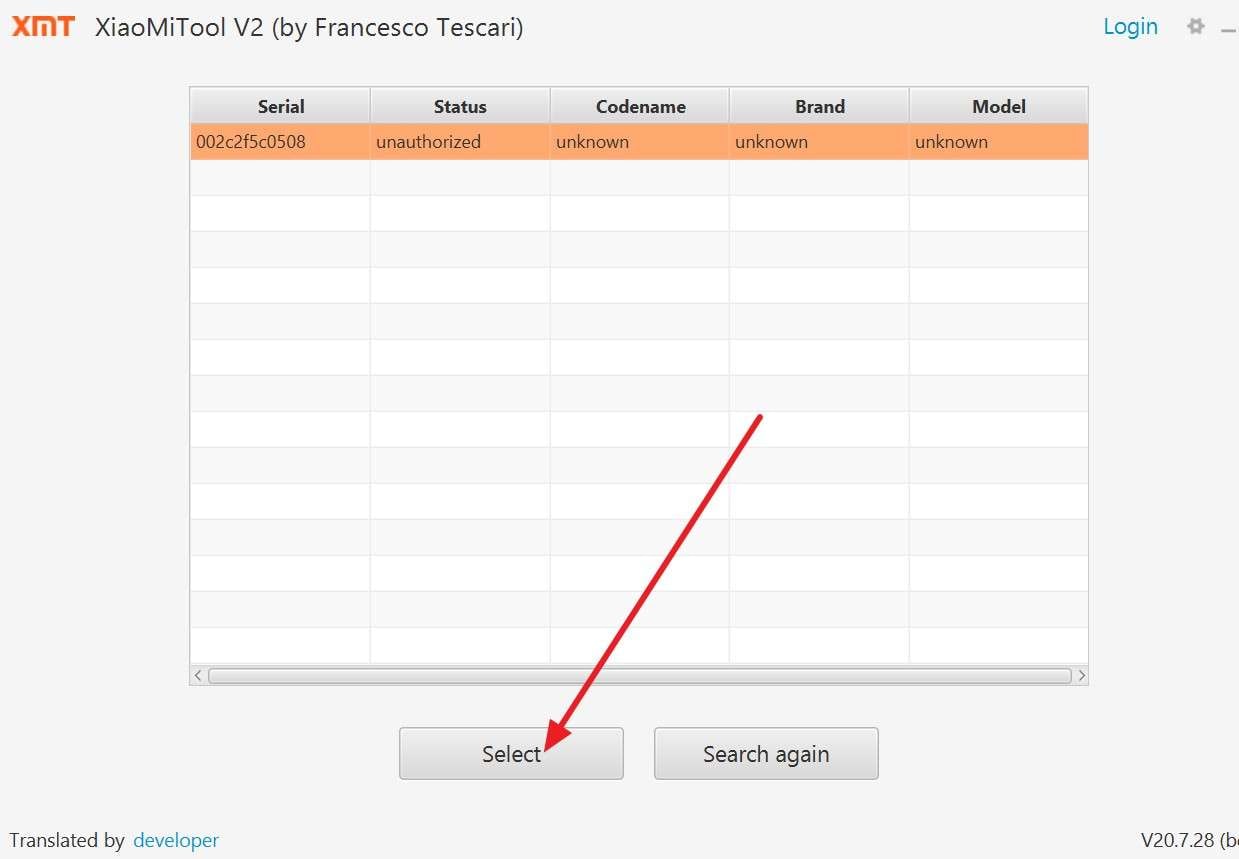This screenshot has height=859, width=1239.
Task: Click the Select button
Action: click(x=511, y=753)
